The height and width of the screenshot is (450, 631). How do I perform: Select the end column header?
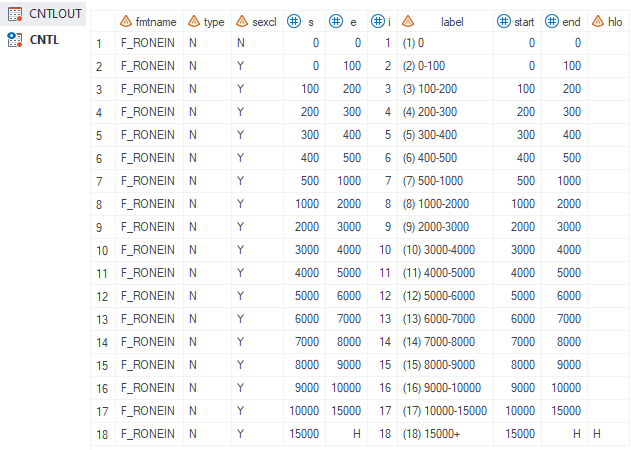[x=565, y=21]
